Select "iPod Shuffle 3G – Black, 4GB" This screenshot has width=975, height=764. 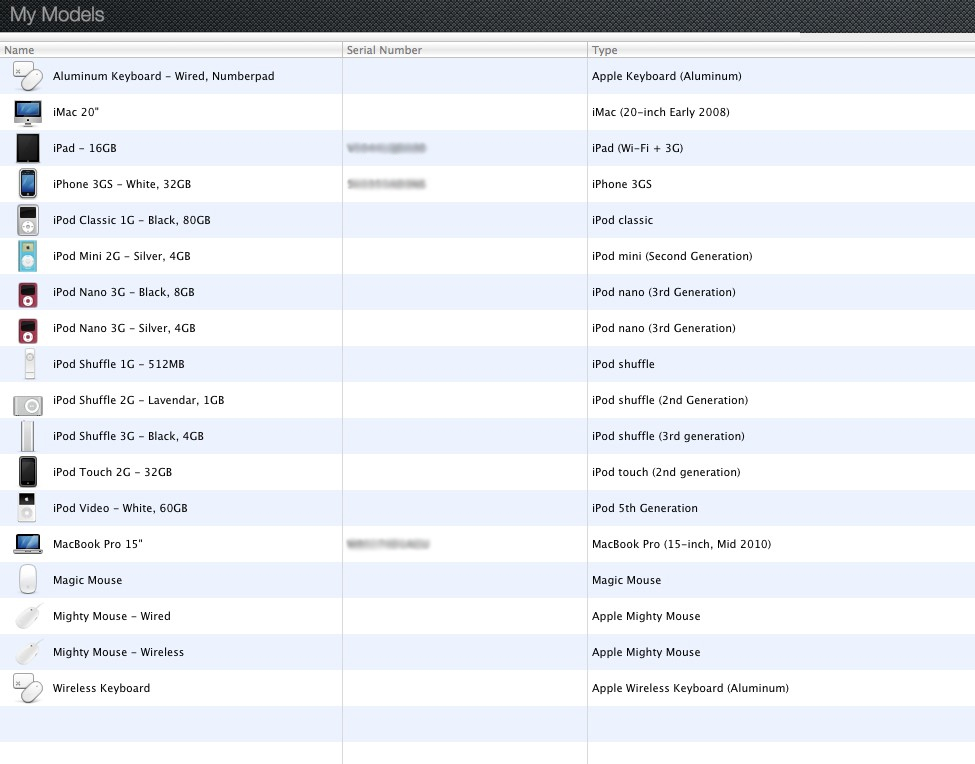[128, 436]
